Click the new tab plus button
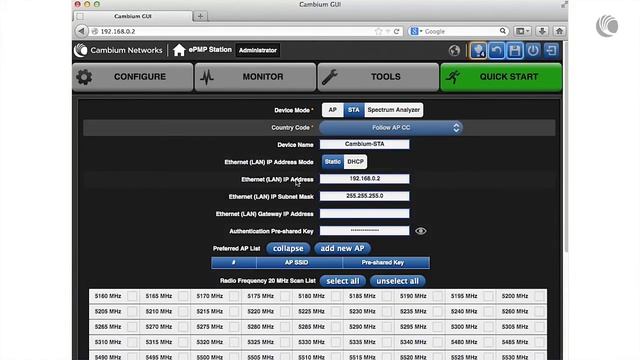Screen dimensions: 640x360 tap(200, 16)
